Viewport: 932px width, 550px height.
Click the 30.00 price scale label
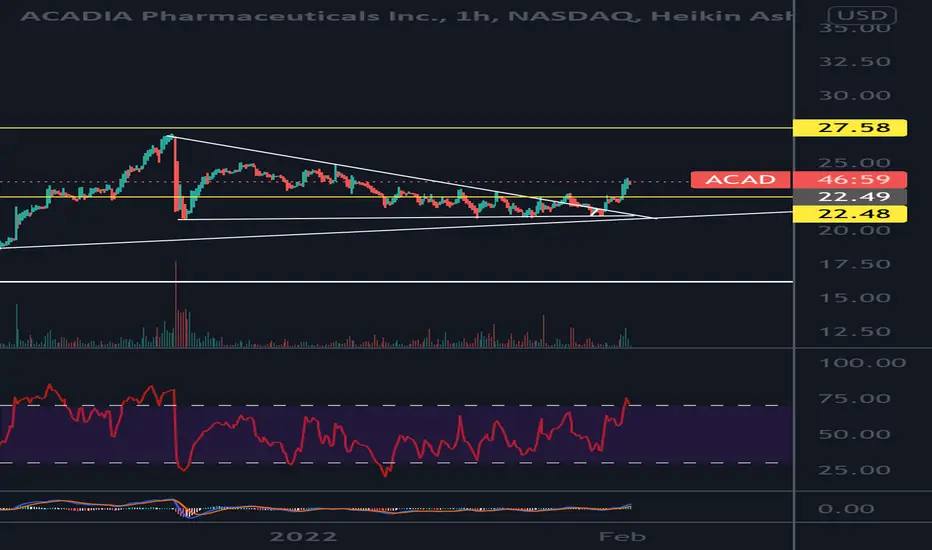click(x=854, y=95)
